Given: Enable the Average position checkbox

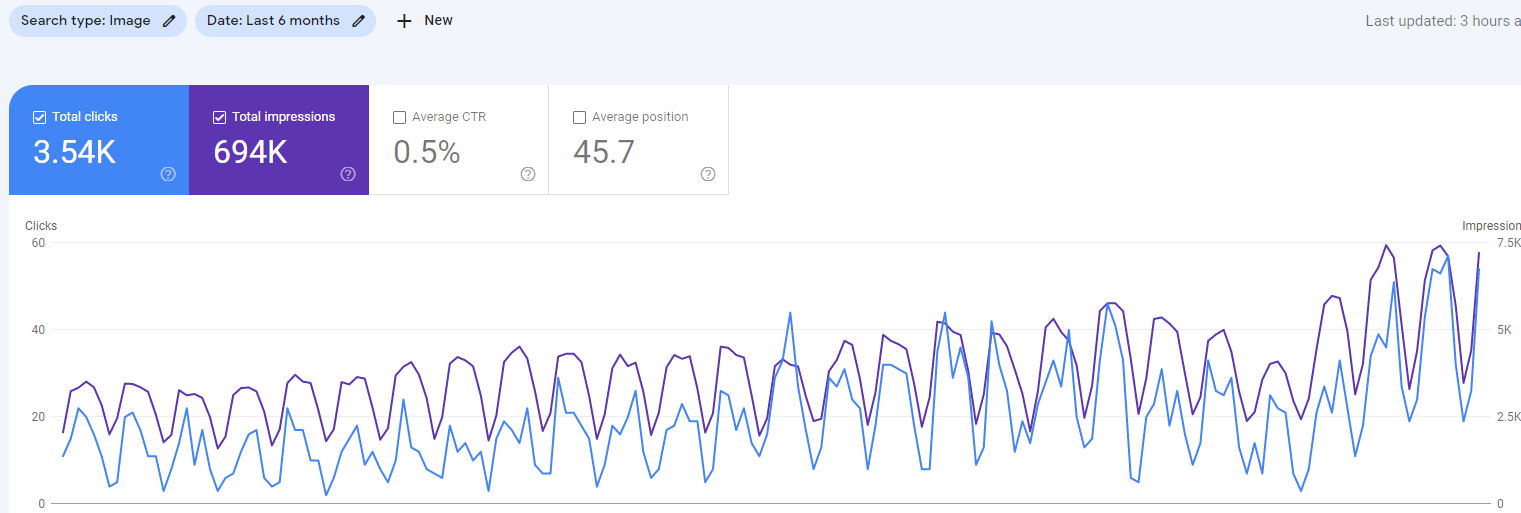Looking at the screenshot, I should pos(580,117).
